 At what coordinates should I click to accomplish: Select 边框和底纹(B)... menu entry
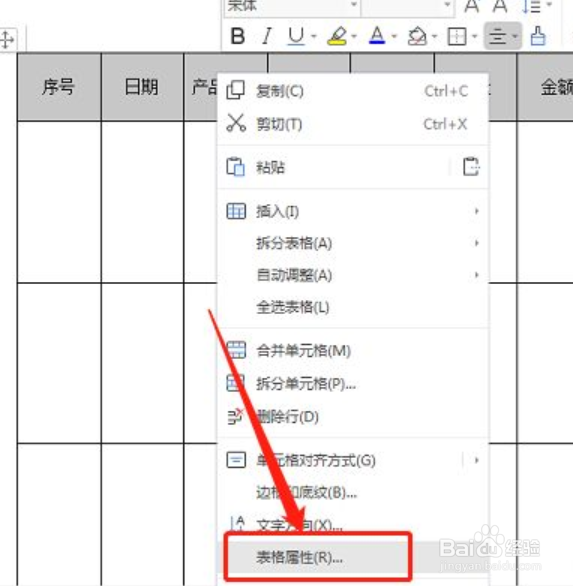(x=353, y=493)
